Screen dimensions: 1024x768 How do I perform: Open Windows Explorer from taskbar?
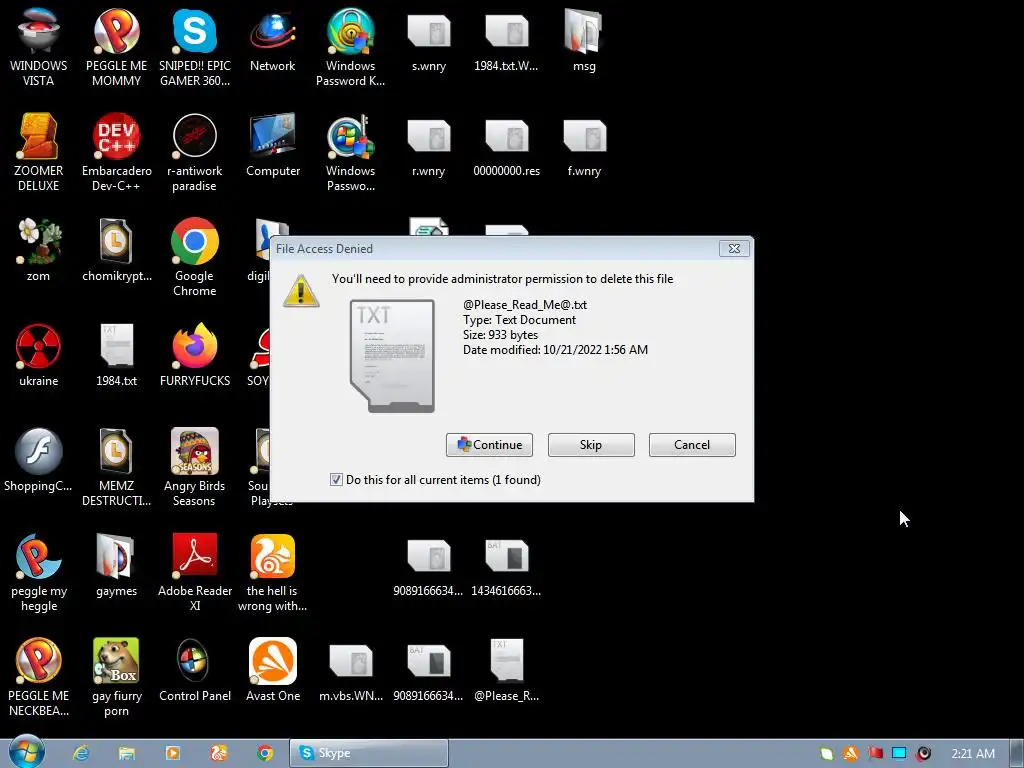(127, 754)
